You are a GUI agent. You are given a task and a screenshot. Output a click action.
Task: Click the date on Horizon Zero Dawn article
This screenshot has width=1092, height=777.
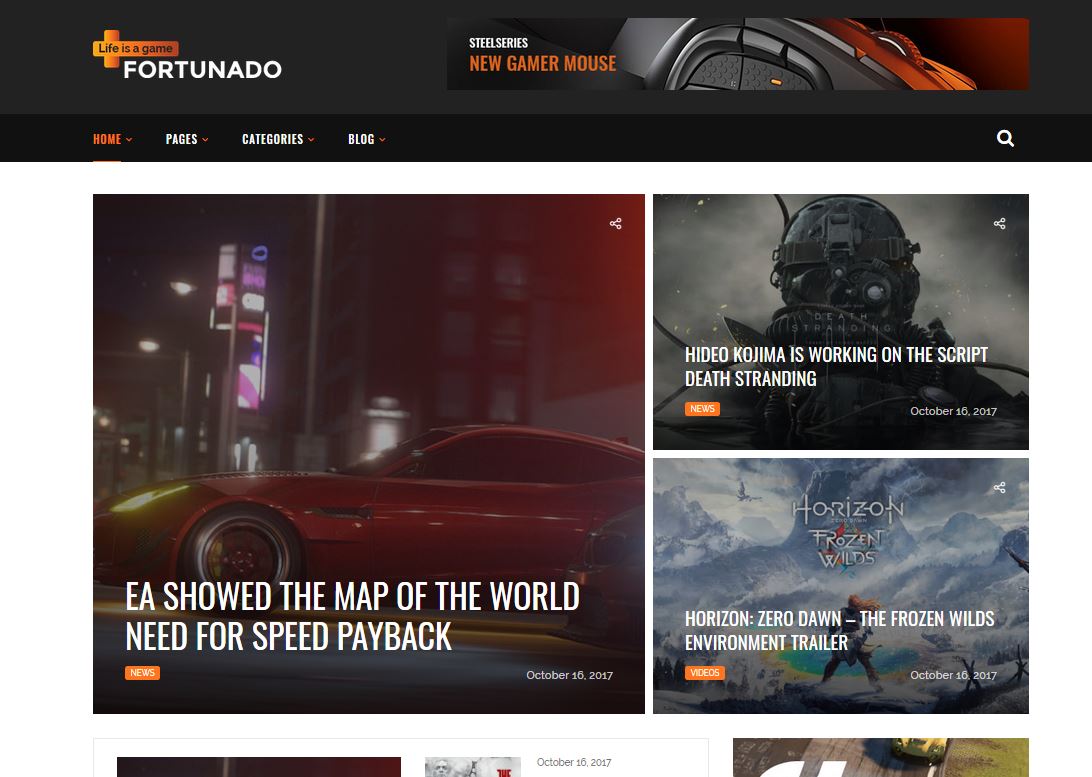pyautogui.click(x=953, y=675)
